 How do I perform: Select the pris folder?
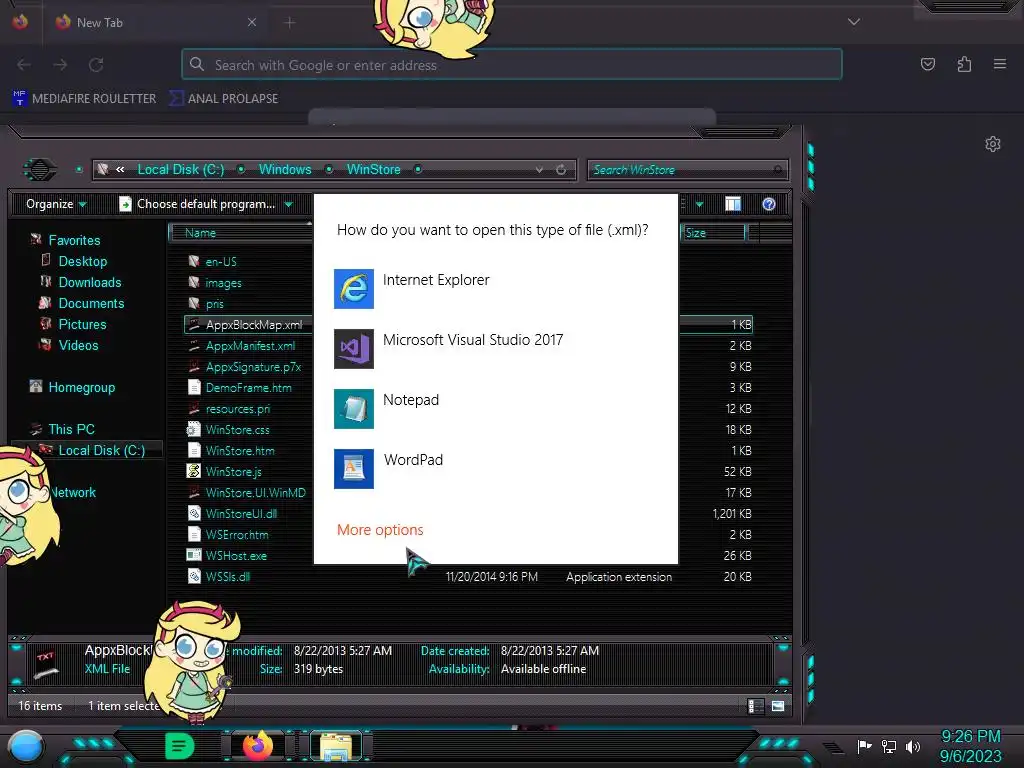point(214,304)
